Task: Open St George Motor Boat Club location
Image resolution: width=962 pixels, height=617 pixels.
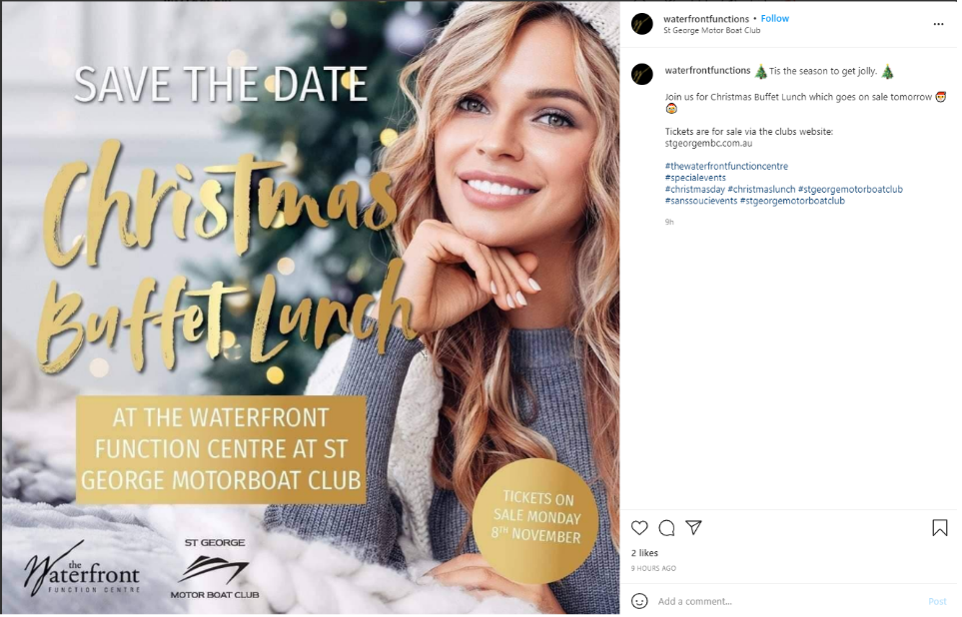Action: [712, 30]
